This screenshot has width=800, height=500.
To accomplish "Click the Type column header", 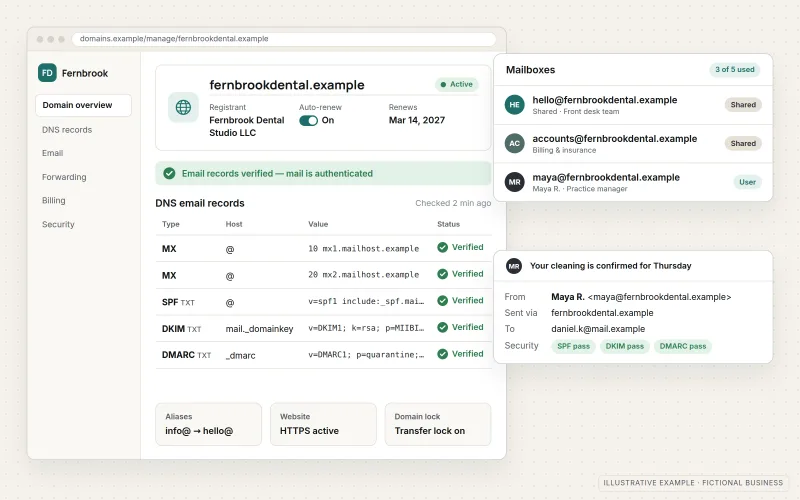I will point(170,224).
